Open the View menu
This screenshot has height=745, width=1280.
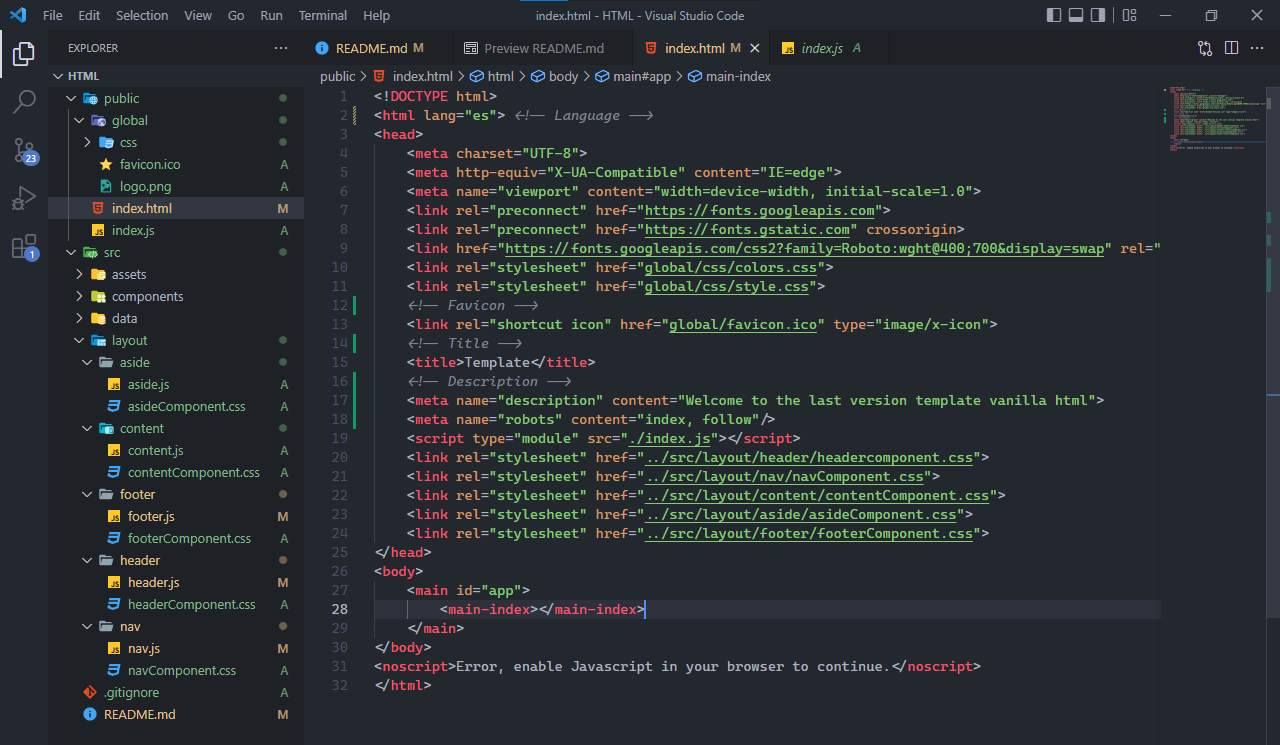coord(198,15)
